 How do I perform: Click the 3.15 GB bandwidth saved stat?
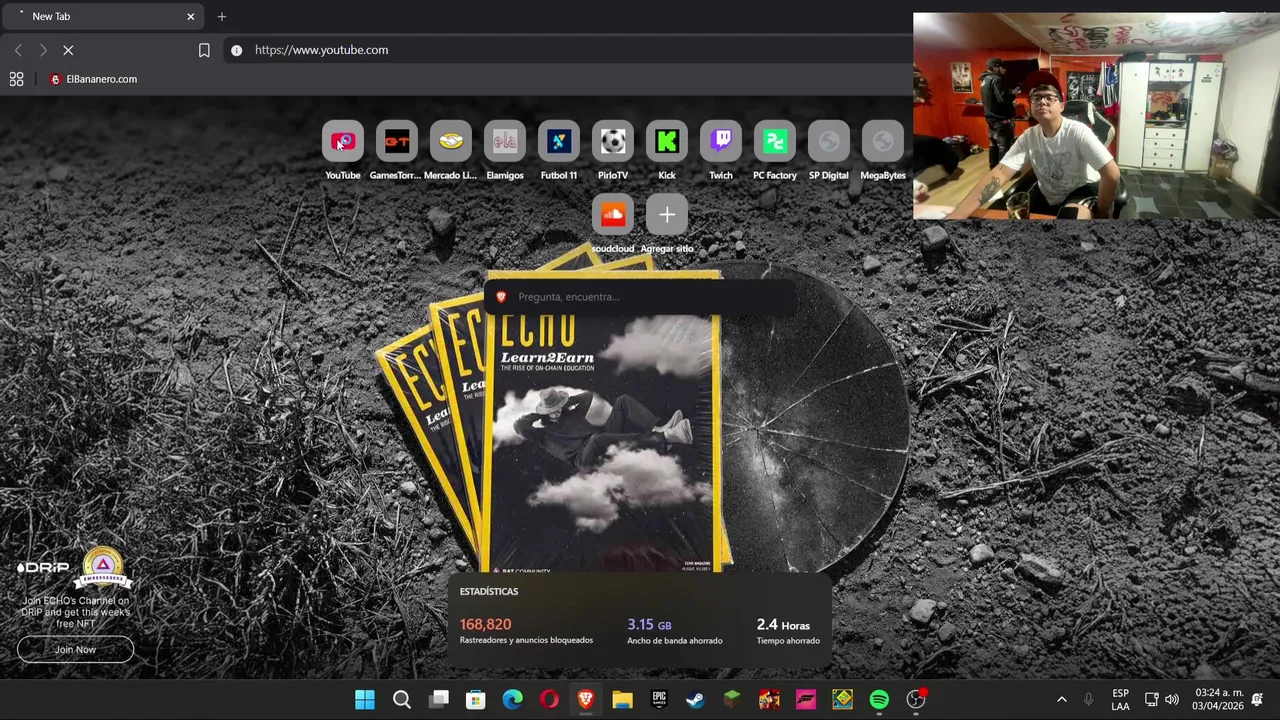pos(674,631)
